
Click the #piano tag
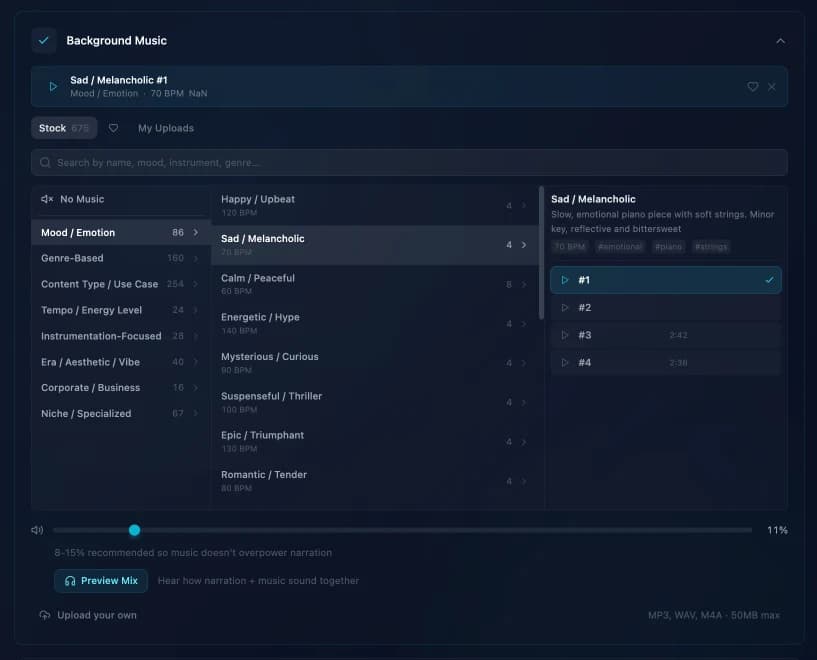click(669, 247)
